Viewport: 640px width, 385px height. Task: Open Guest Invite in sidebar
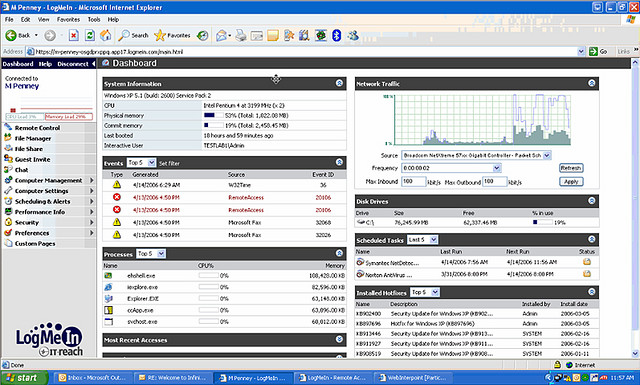[32, 160]
